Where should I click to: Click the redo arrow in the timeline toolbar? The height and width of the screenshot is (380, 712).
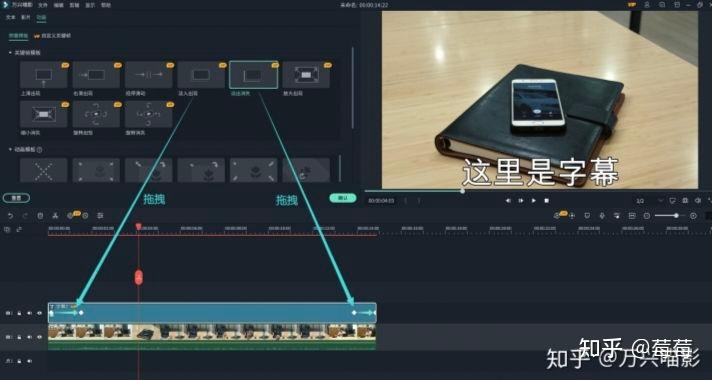(x=25, y=216)
